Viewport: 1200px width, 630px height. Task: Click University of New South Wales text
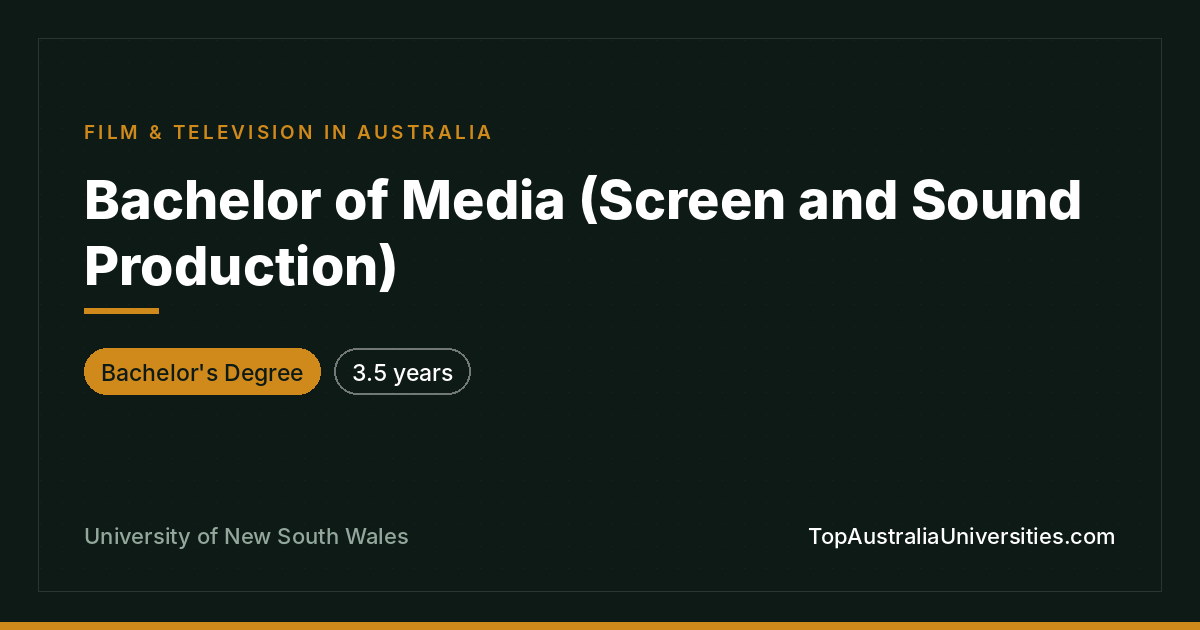[246, 536]
